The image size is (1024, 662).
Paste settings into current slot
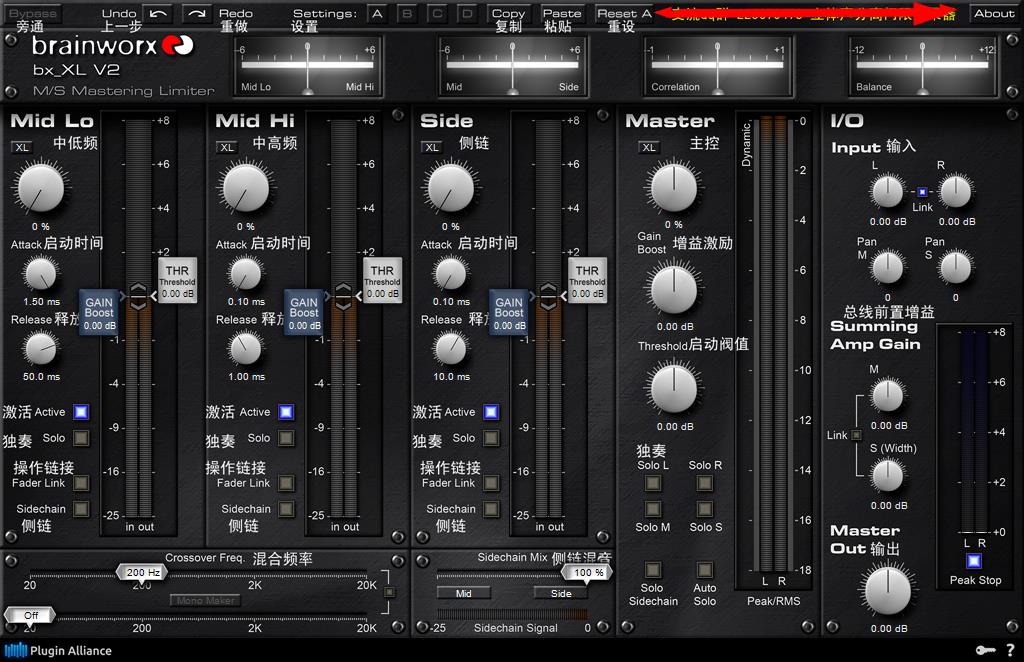coord(562,14)
